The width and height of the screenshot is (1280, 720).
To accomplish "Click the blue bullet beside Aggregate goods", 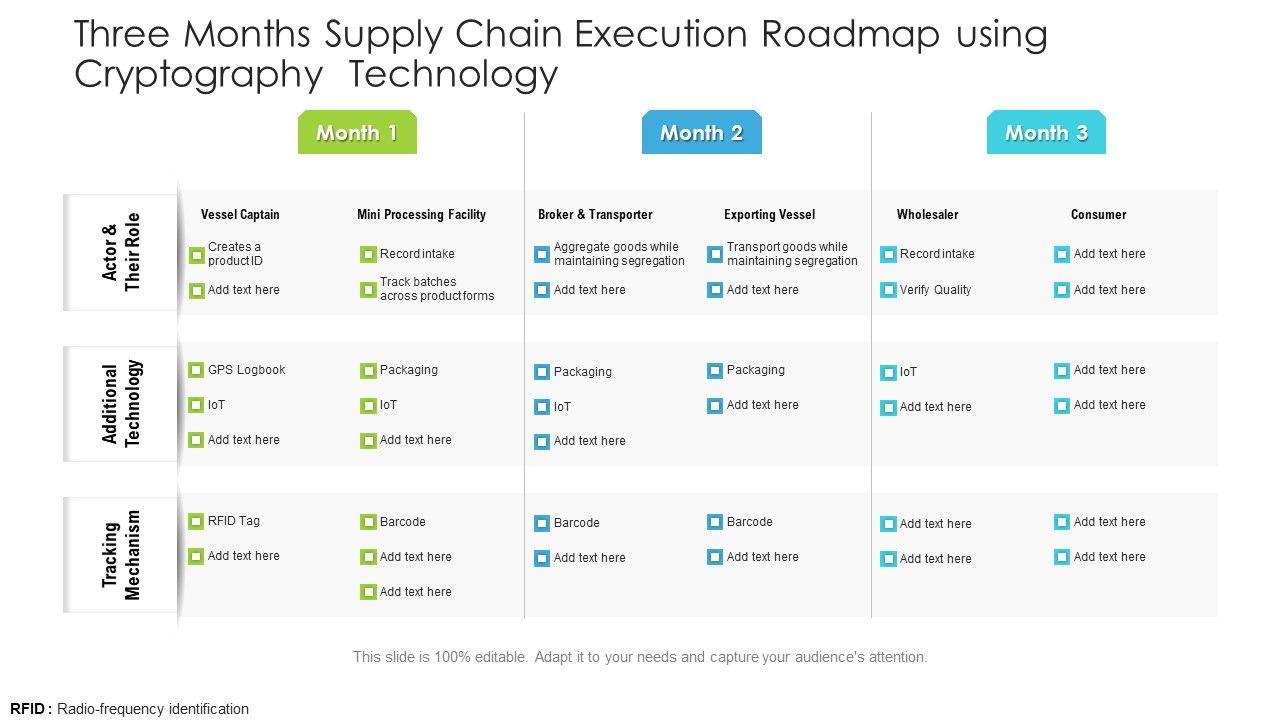I will point(542,254).
